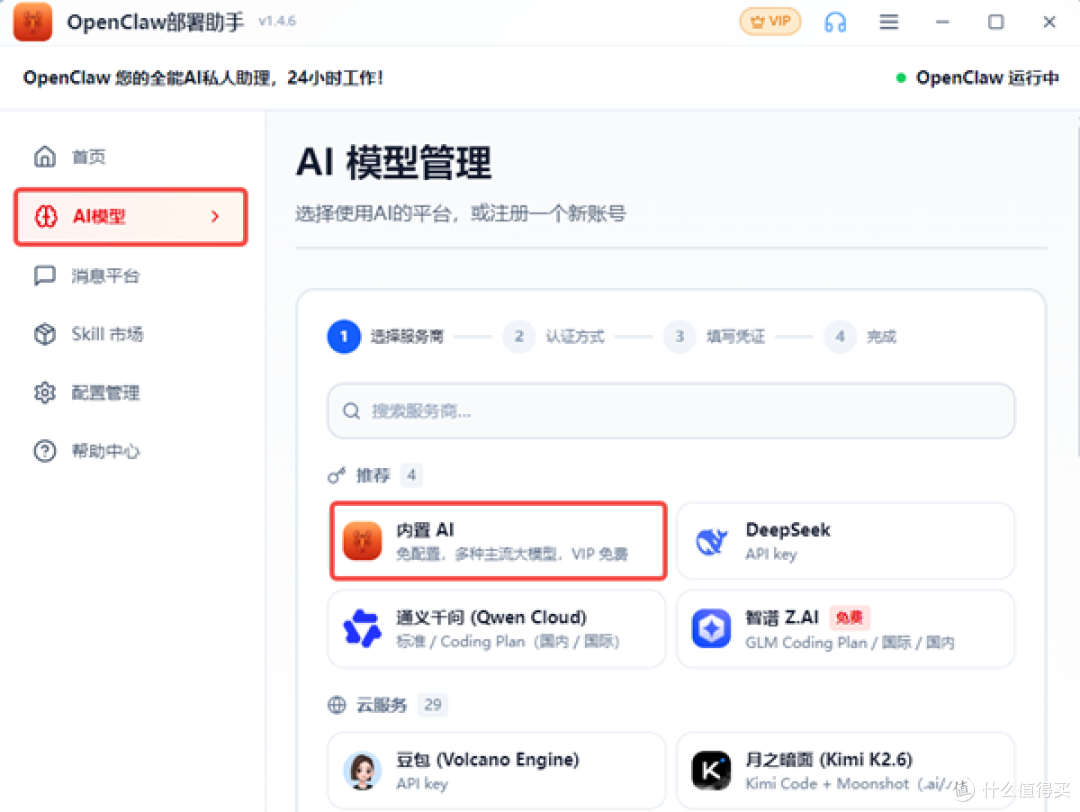Select step 1 选择服务商

coord(386,337)
